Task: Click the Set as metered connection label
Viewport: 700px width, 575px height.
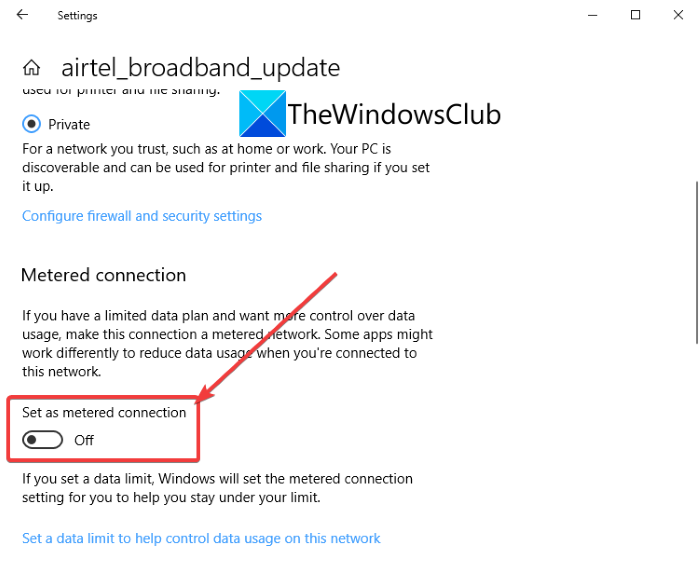Action: pyautogui.click(x=104, y=412)
